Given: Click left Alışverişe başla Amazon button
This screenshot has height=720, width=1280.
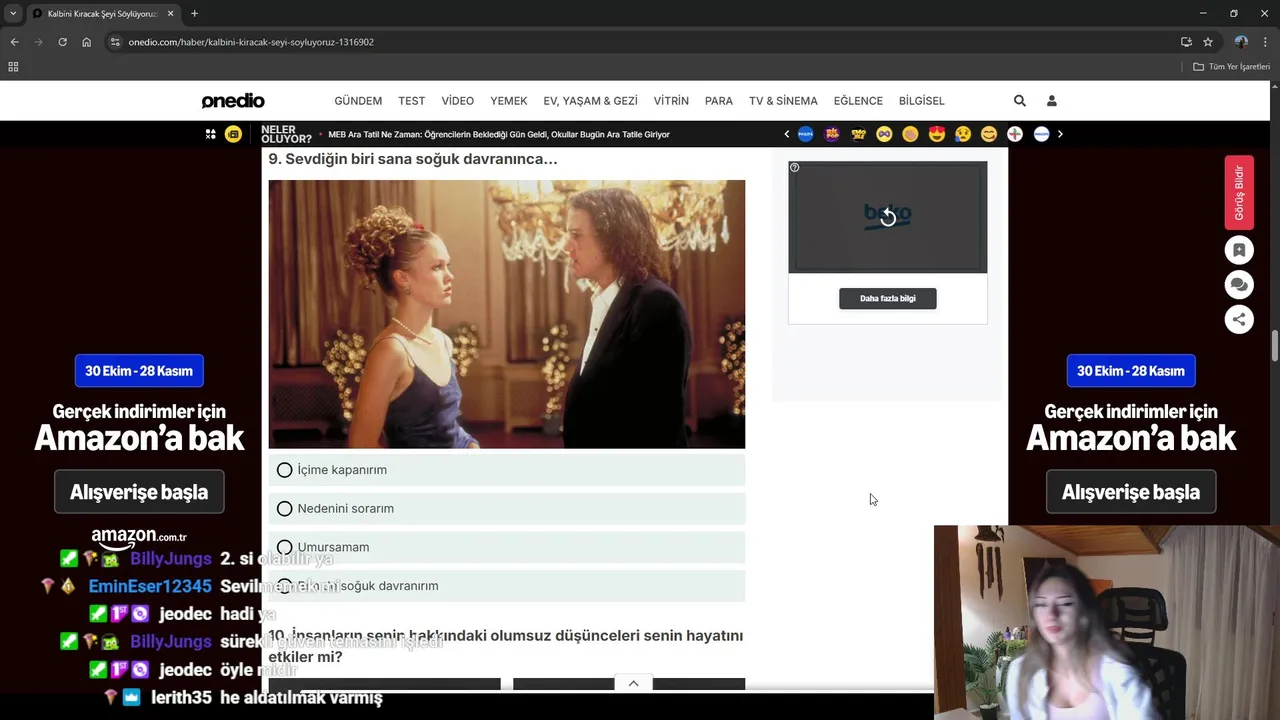Looking at the screenshot, I should [139, 492].
